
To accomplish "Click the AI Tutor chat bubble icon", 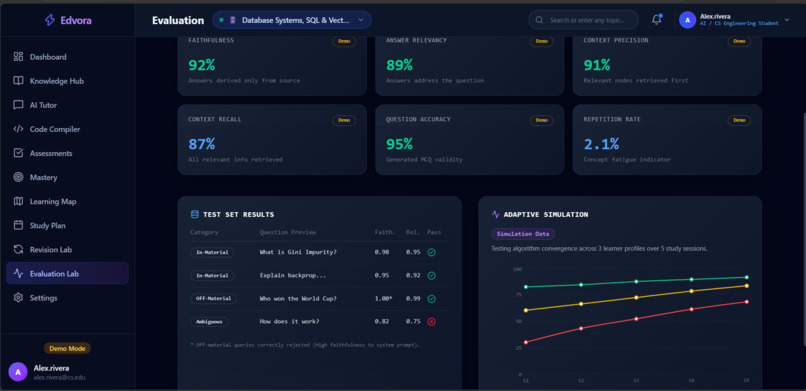I will pos(19,105).
